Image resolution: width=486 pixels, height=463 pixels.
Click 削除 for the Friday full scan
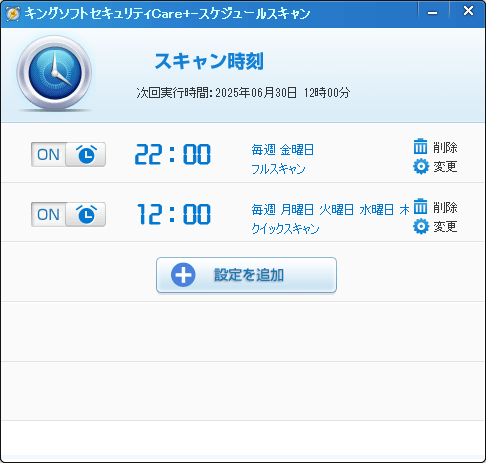(x=445, y=147)
